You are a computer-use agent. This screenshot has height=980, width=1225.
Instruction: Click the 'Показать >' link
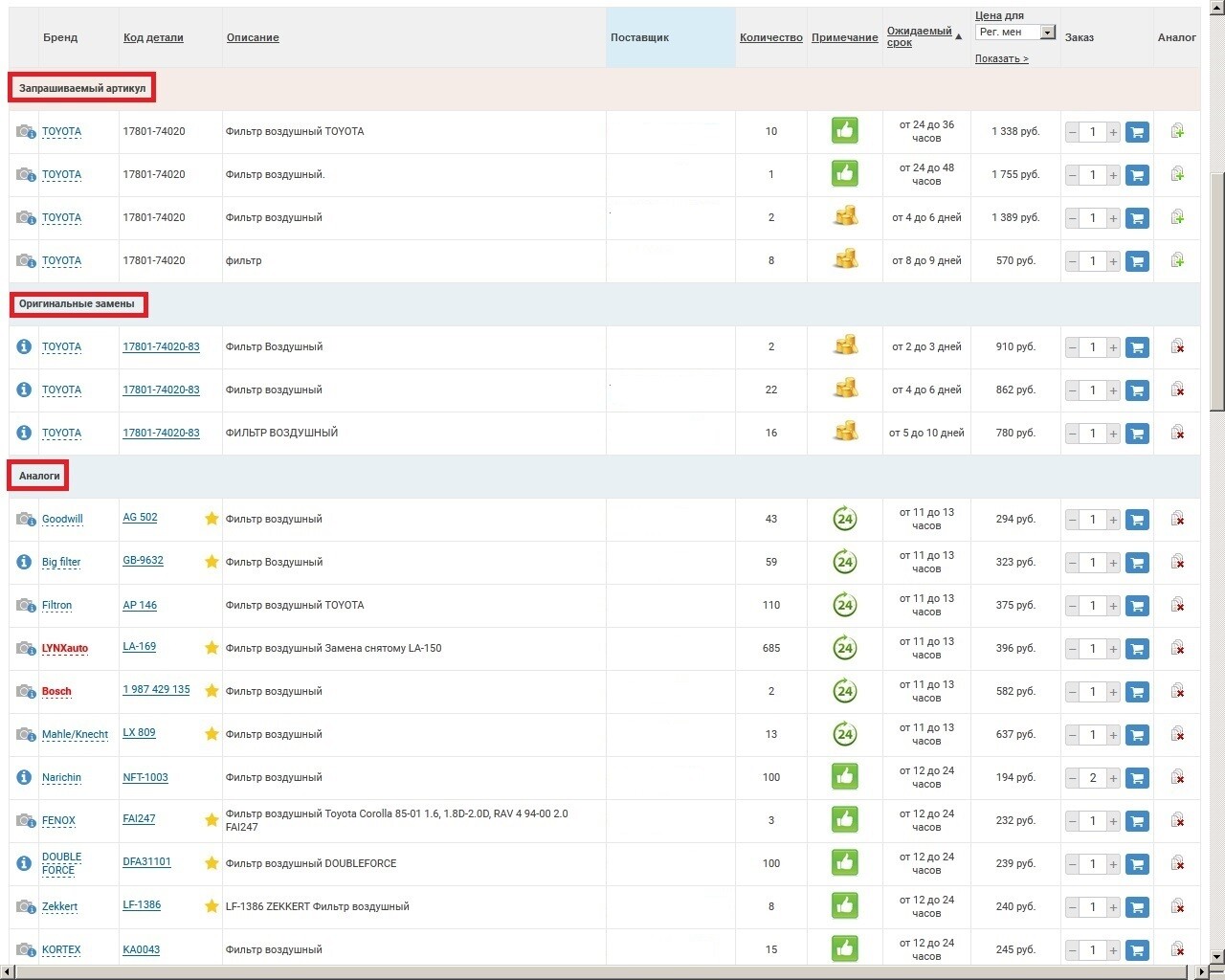(1002, 58)
